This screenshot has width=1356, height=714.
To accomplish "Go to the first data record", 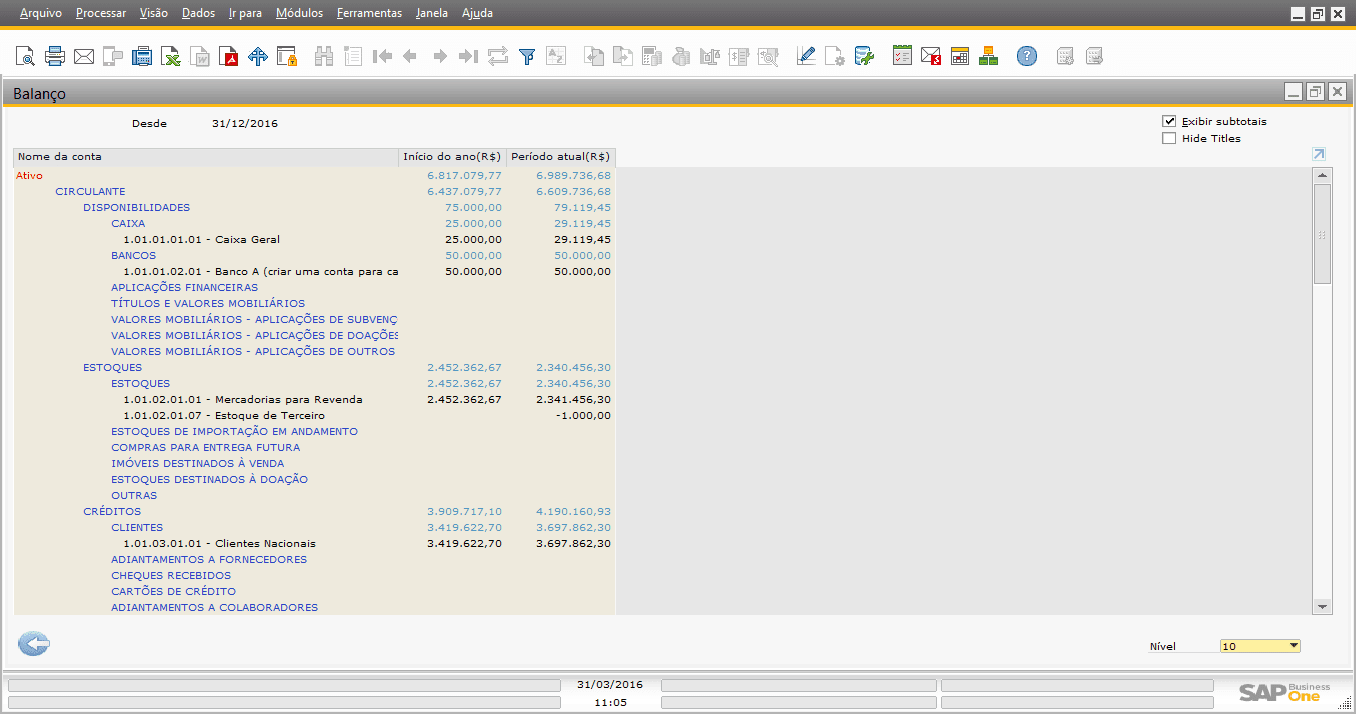I will [x=382, y=56].
